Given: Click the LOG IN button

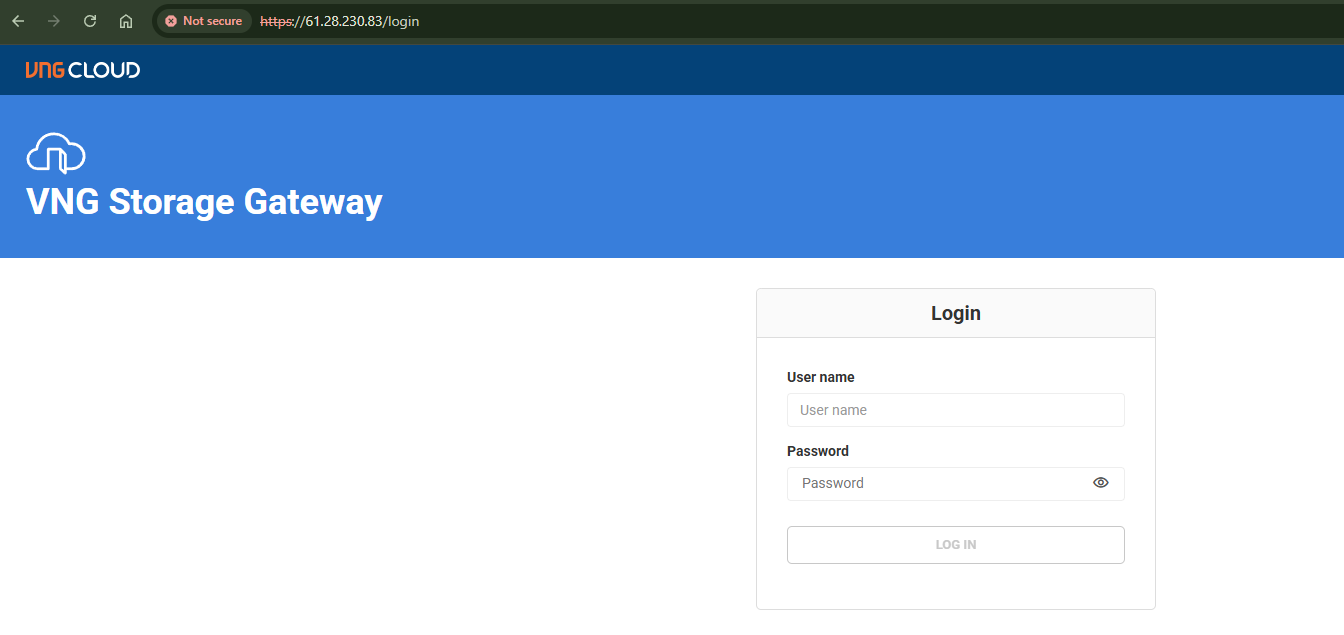Looking at the screenshot, I should coord(956,545).
